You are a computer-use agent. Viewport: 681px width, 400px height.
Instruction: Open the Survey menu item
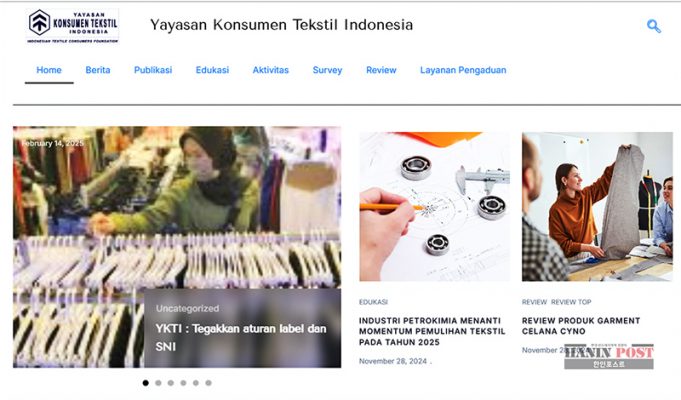[327, 70]
